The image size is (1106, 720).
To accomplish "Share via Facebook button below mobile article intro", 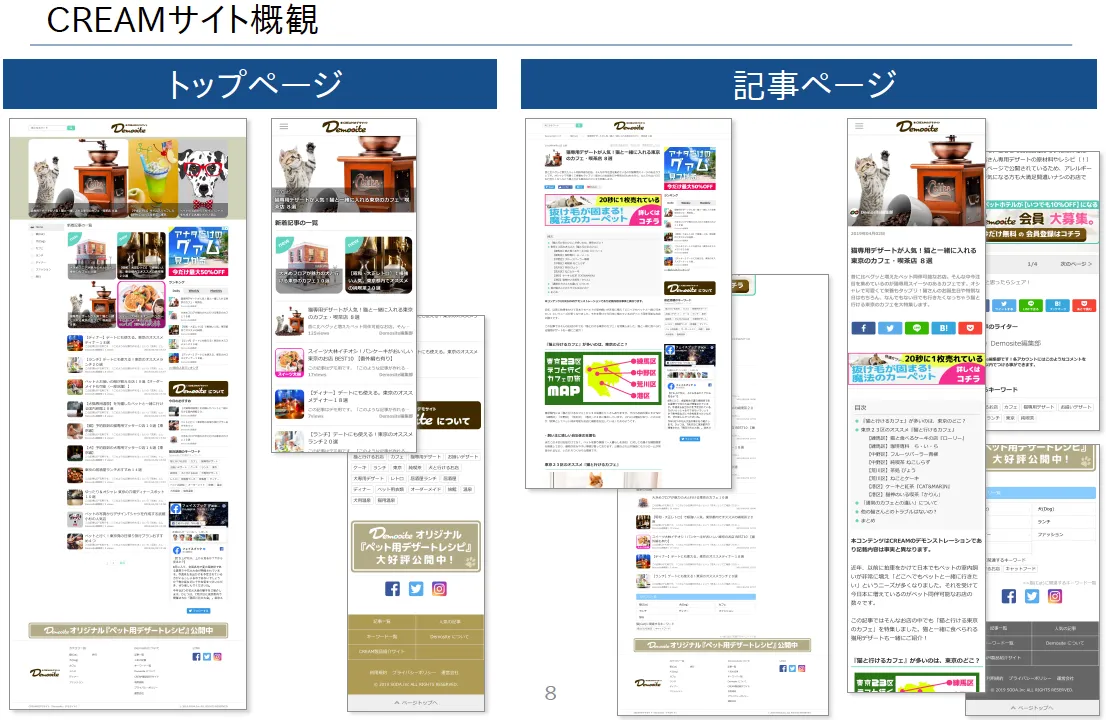I will tap(863, 328).
